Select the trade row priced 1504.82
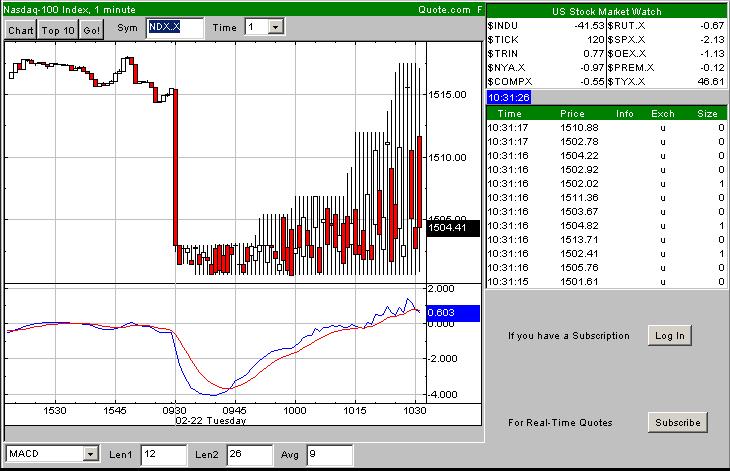Image resolution: width=730 pixels, height=471 pixels. pos(606,225)
